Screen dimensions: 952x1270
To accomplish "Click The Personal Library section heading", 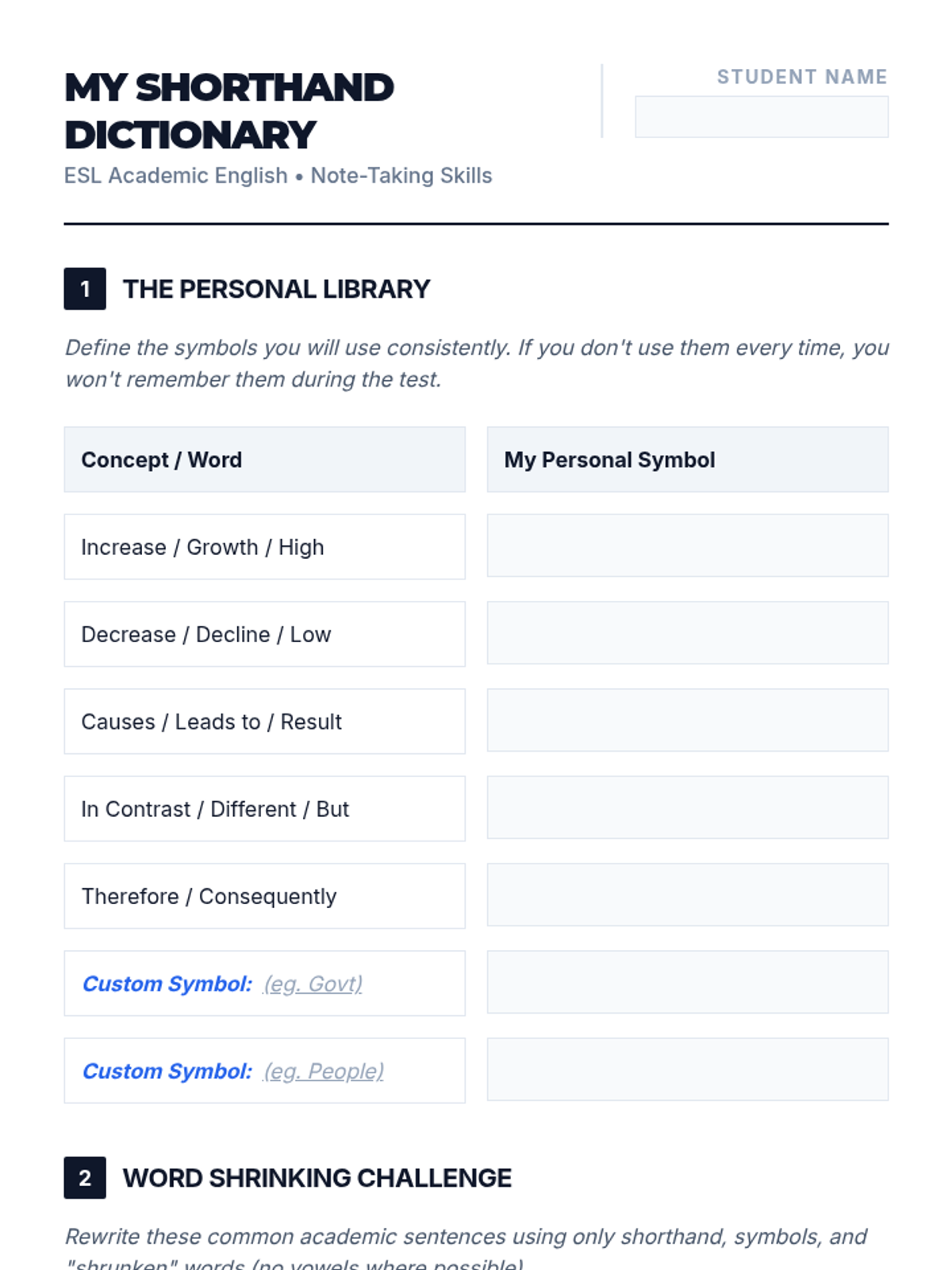I will click(276, 289).
